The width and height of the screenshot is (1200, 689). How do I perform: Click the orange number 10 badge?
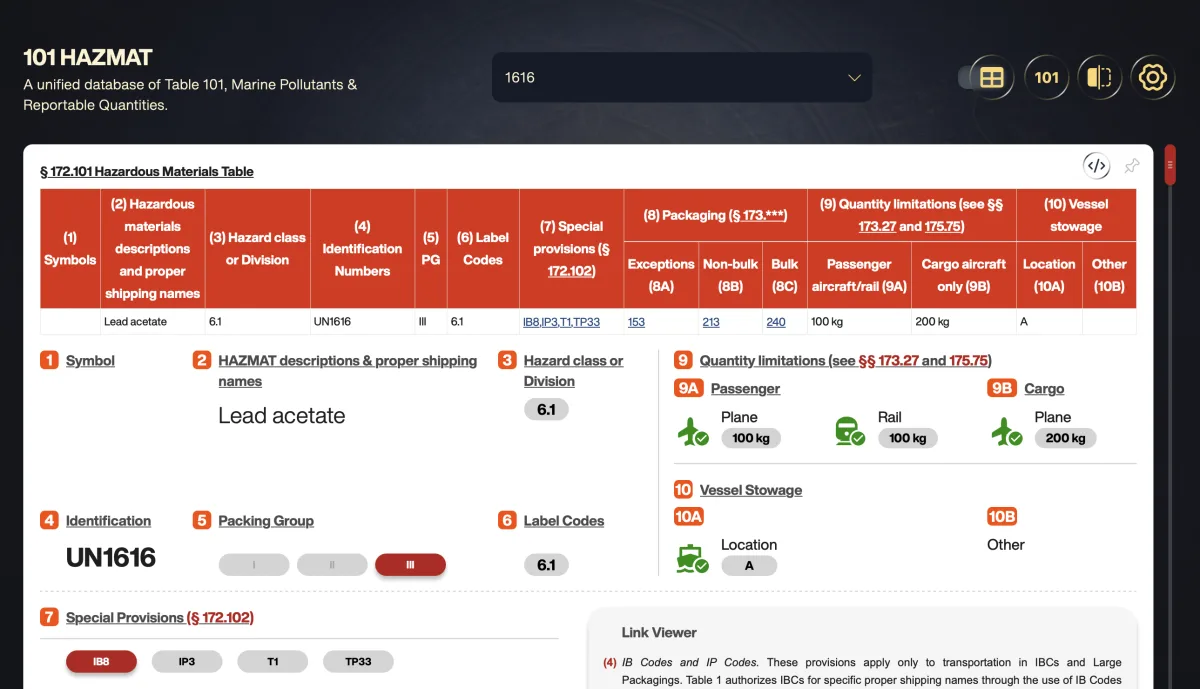(683, 489)
